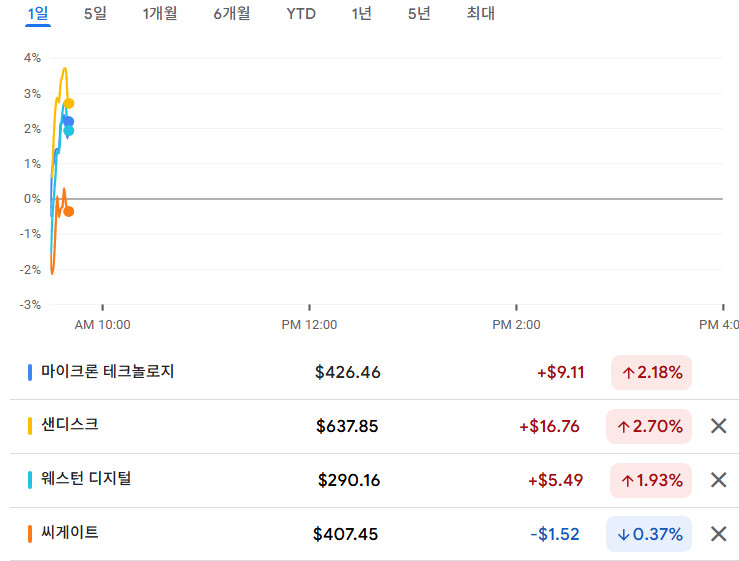Open 샌디스크 stock link
Screen dimensions: 739x561
[x=70, y=425]
